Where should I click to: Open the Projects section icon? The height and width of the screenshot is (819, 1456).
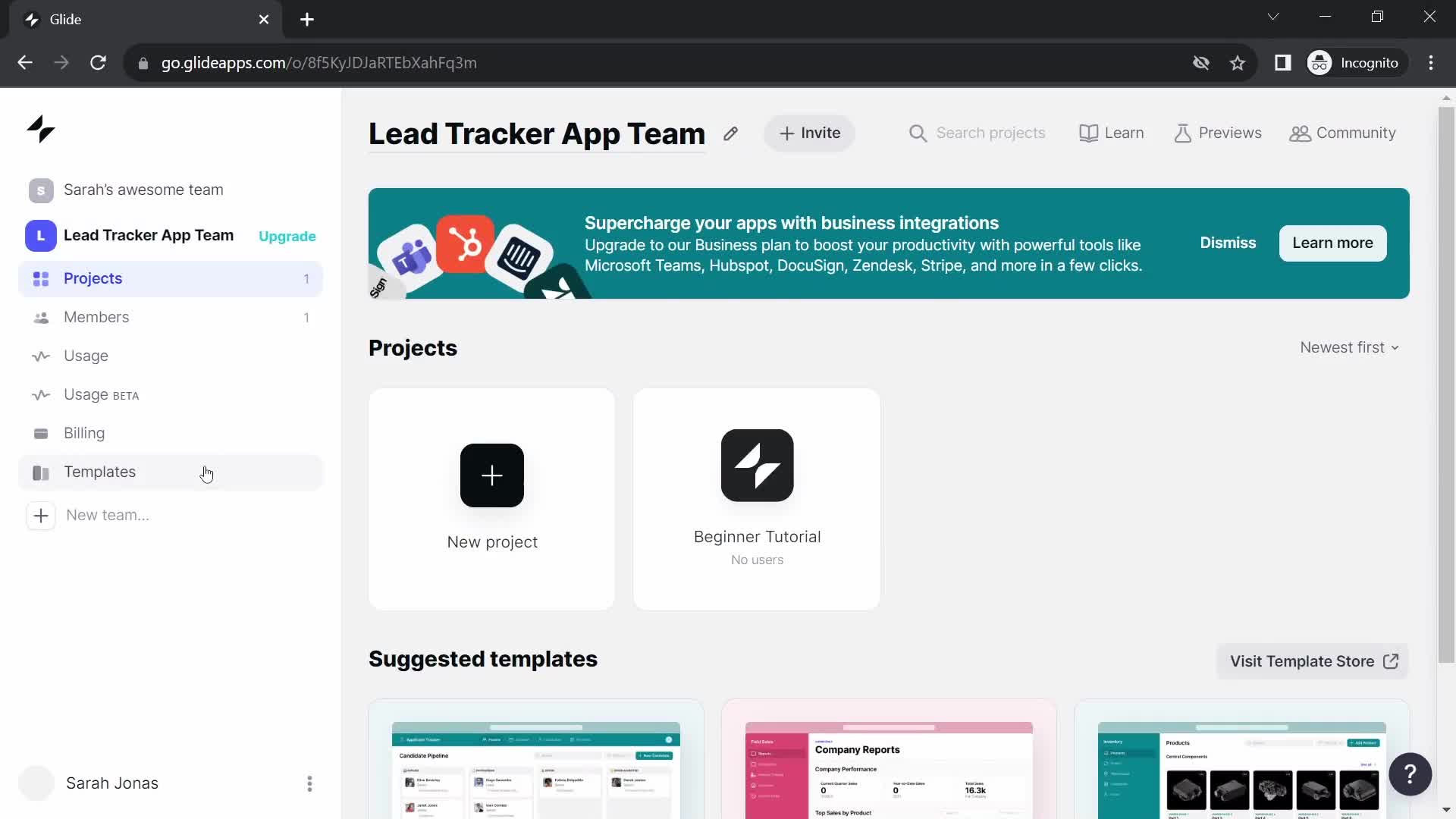tap(40, 279)
